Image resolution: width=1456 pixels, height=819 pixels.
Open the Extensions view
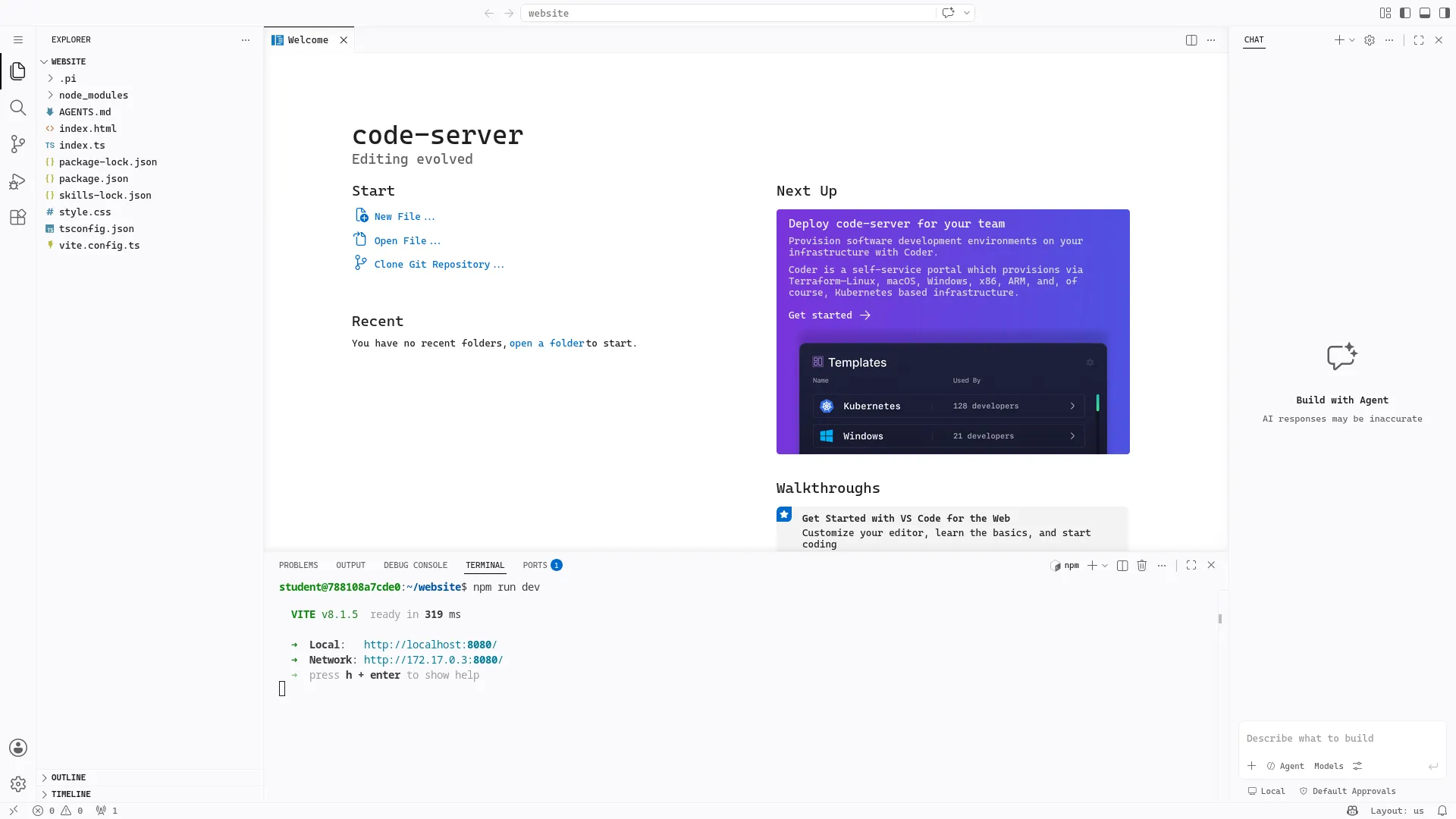point(18,218)
